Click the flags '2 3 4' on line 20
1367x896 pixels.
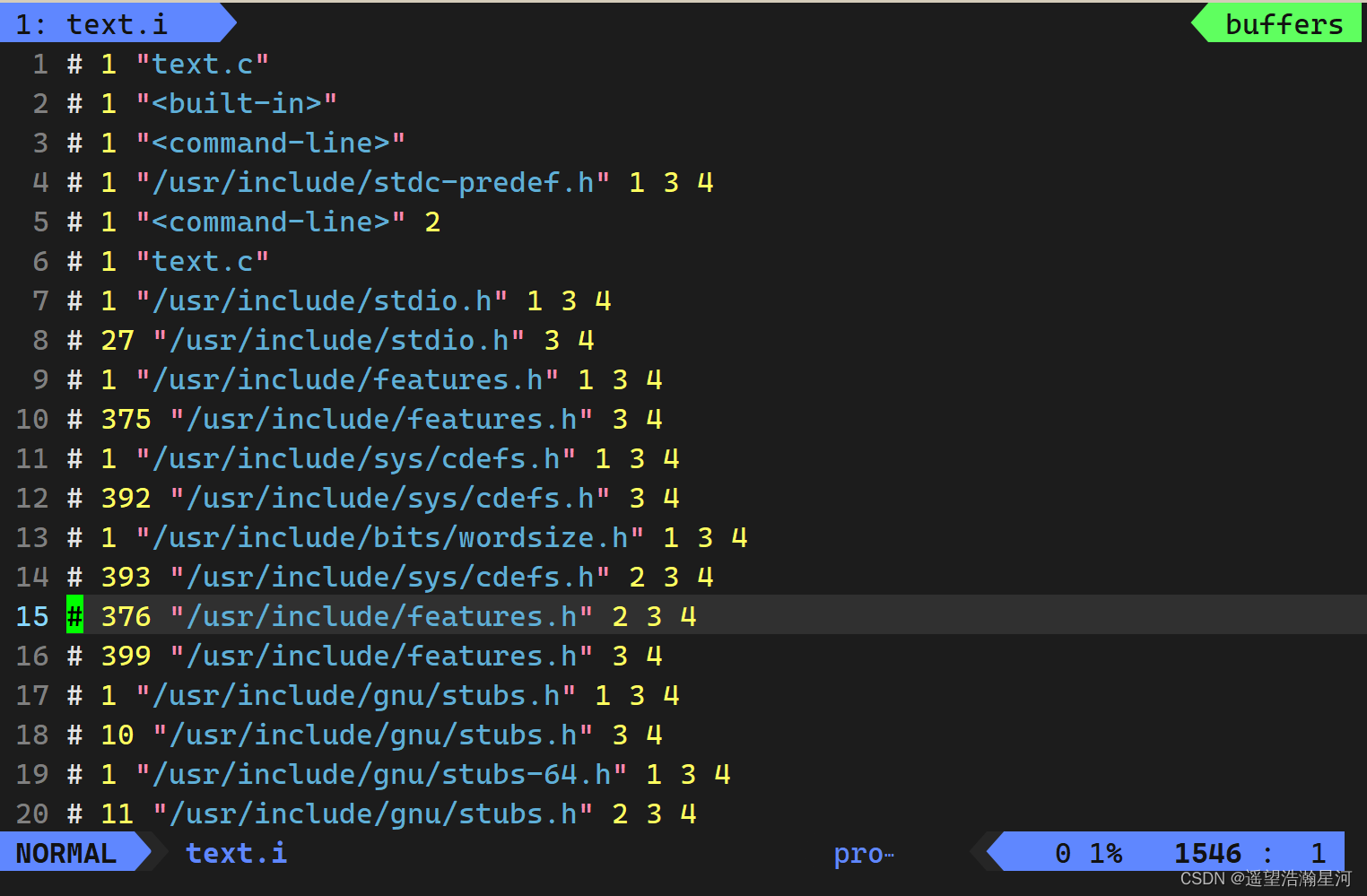pyautogui.click(x=654, y=813)
